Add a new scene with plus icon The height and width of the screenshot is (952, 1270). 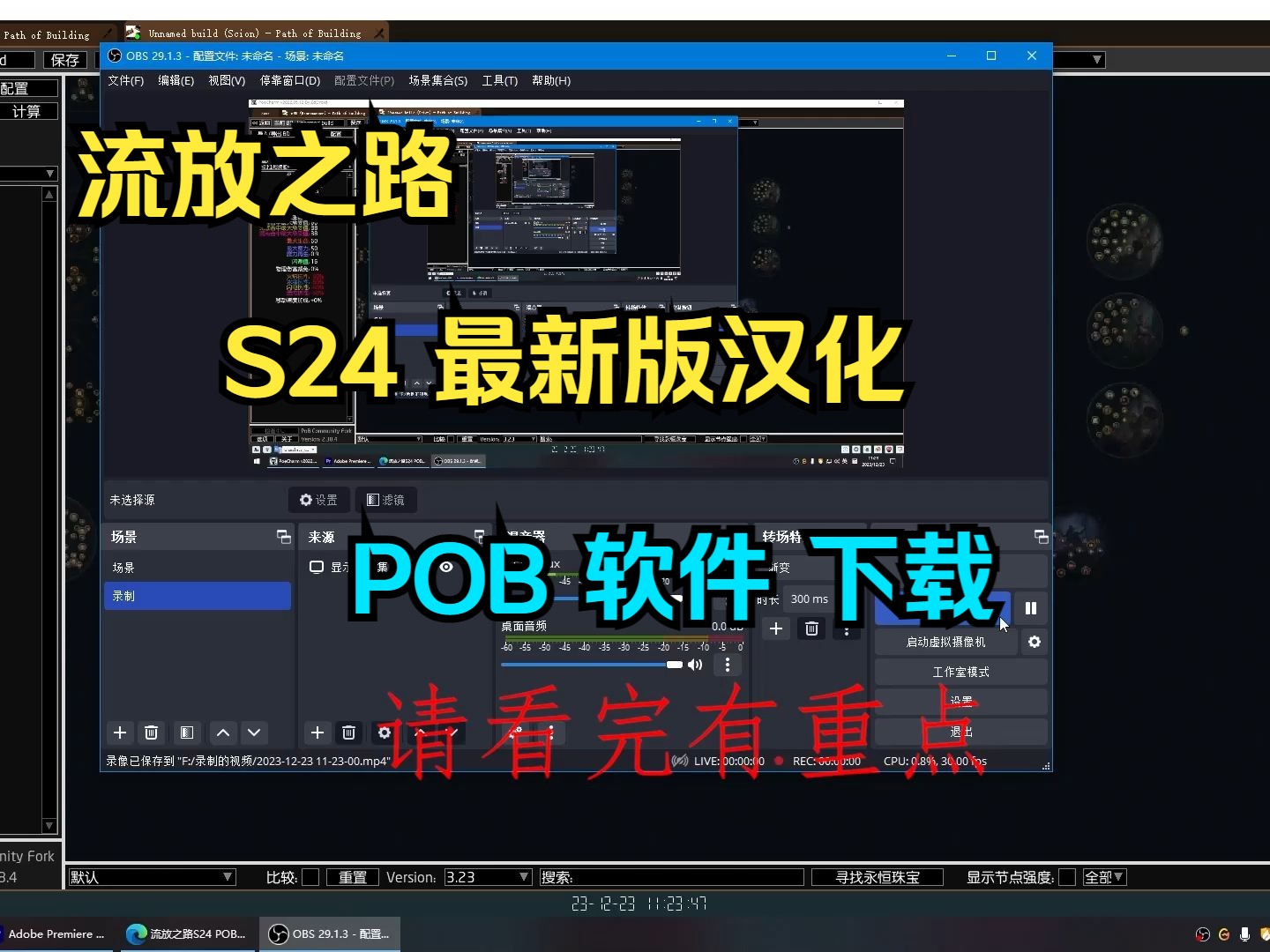click(120, 733)
